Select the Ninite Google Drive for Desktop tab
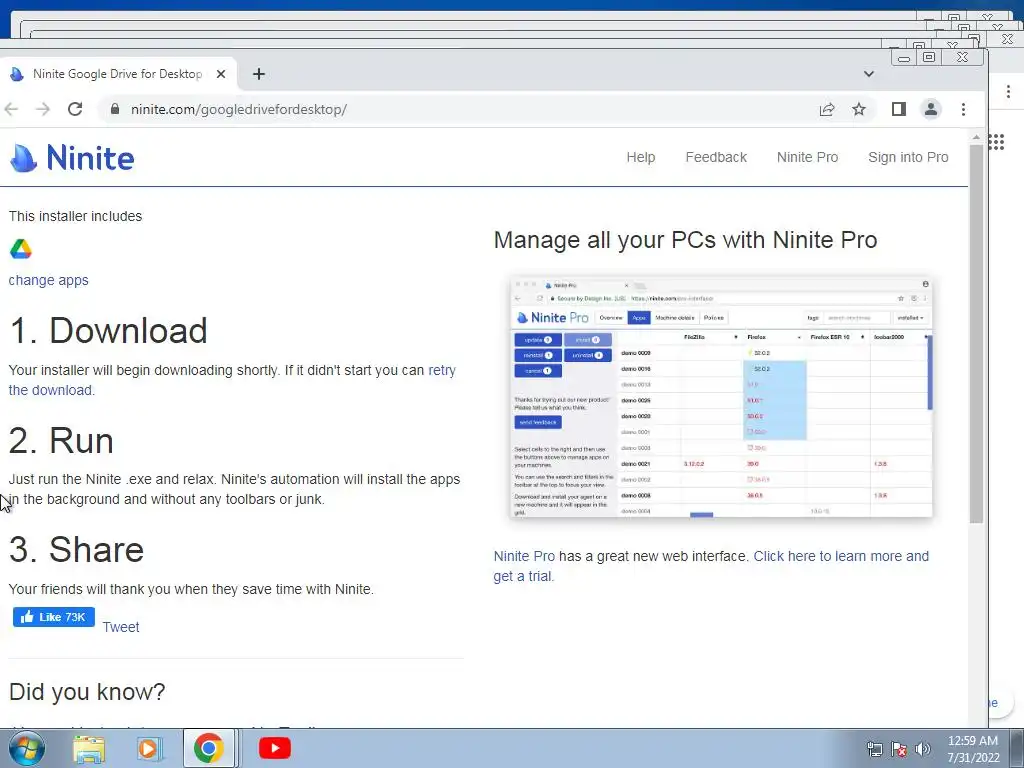The image size is (1024, 768). pyautogui.click(x=118, y=74)
